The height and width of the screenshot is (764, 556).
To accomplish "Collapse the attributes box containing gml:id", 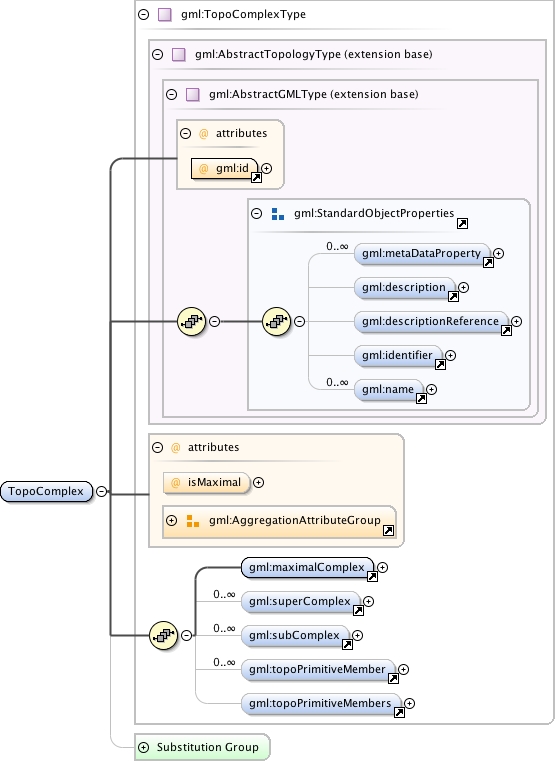I will [185, 133].
